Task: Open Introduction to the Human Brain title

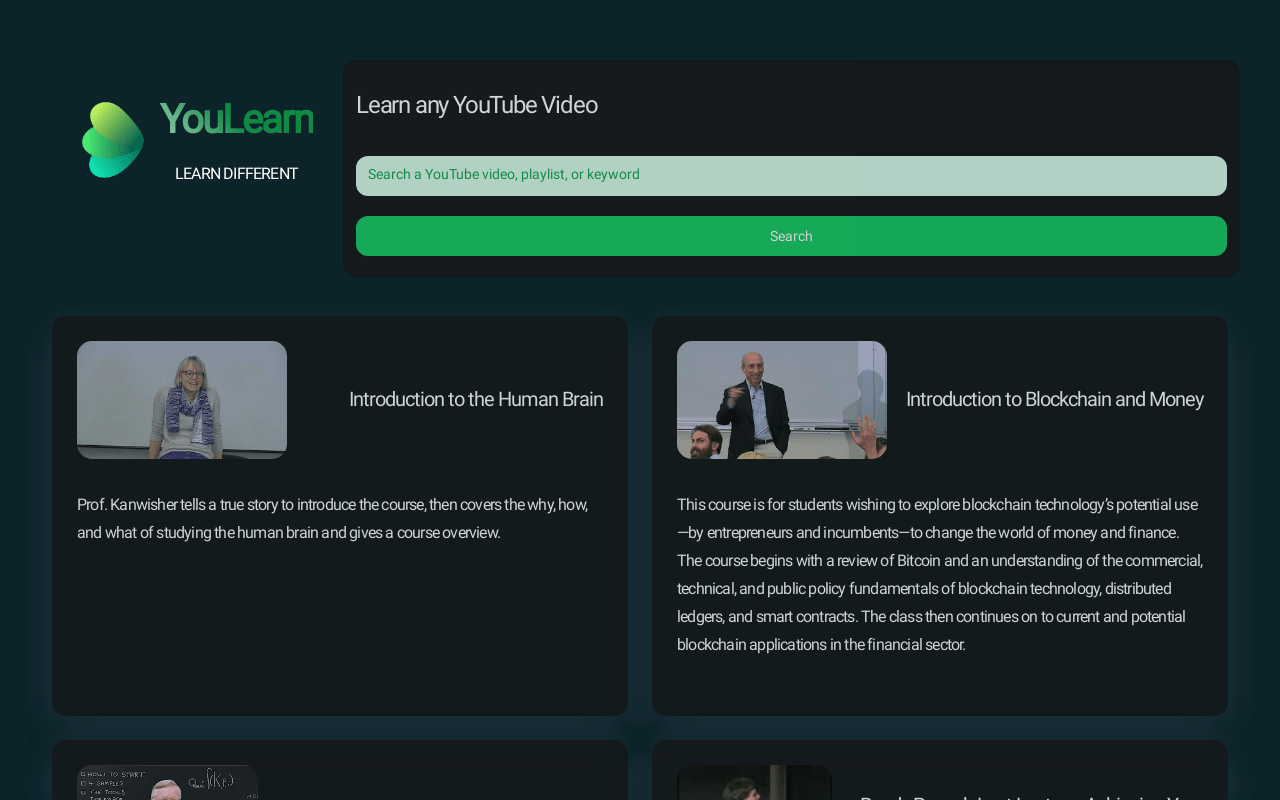Action: click(476, 400)
